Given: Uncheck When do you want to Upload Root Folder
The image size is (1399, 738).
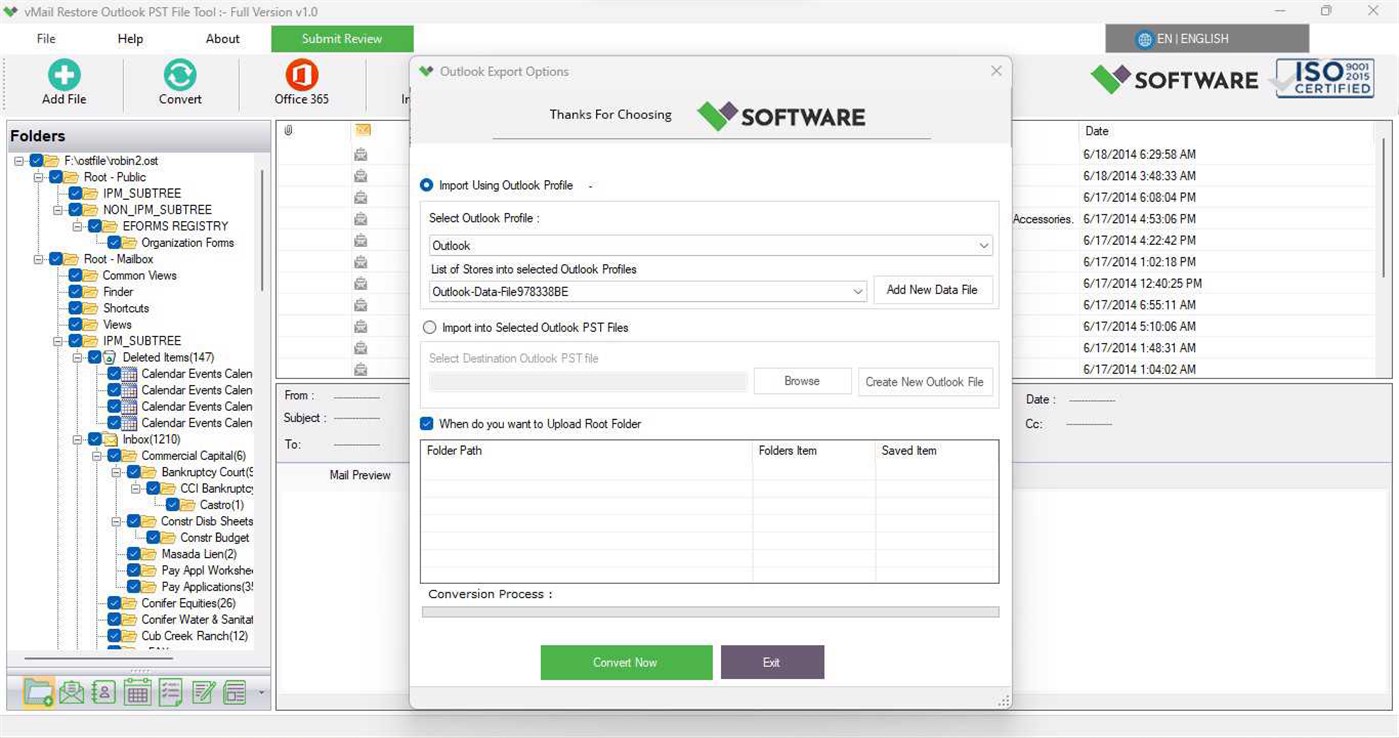Looking at the screenshot, I should (426, 423).
